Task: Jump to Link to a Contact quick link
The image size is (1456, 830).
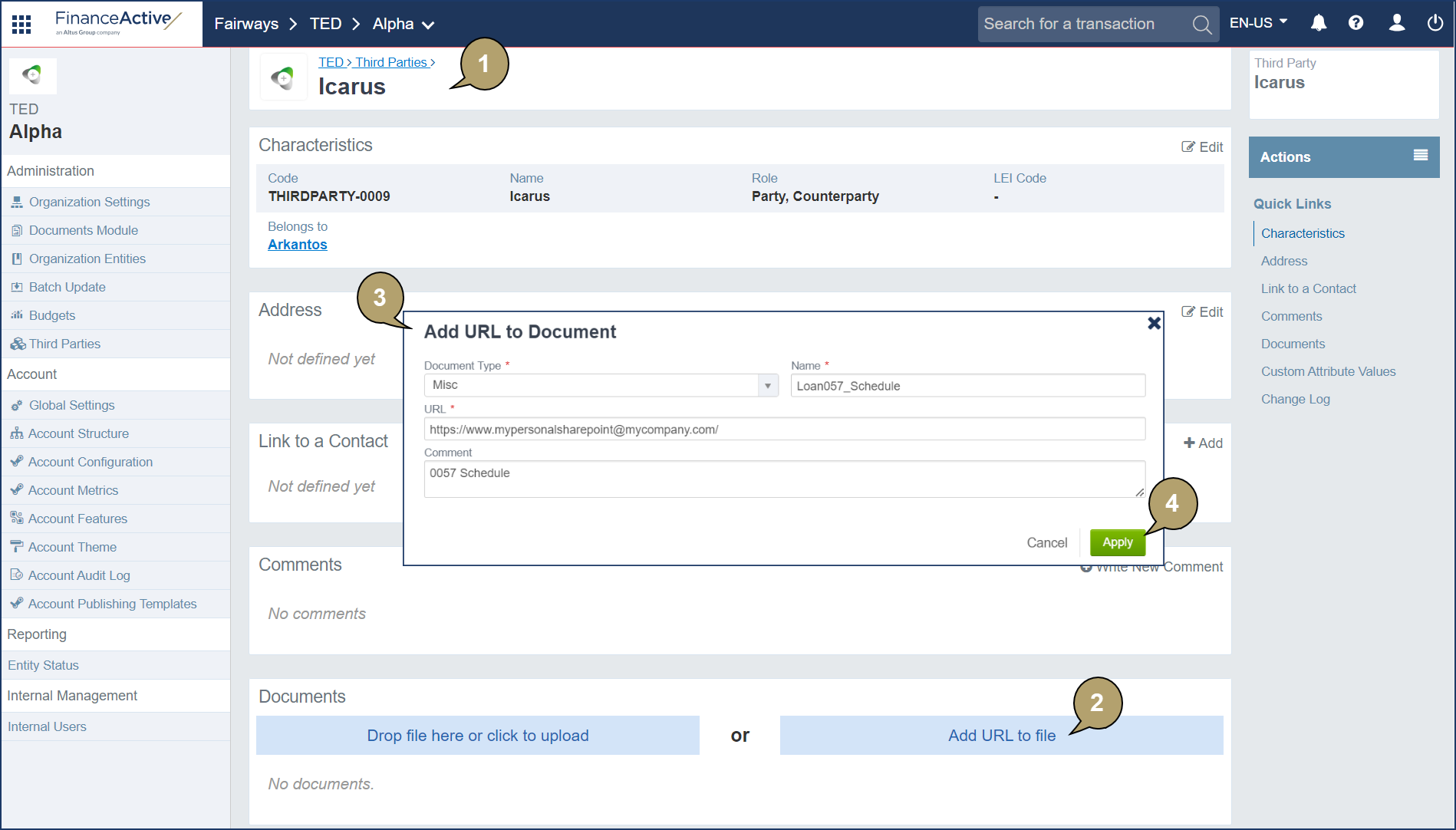Action: (x=1309, y=288)
